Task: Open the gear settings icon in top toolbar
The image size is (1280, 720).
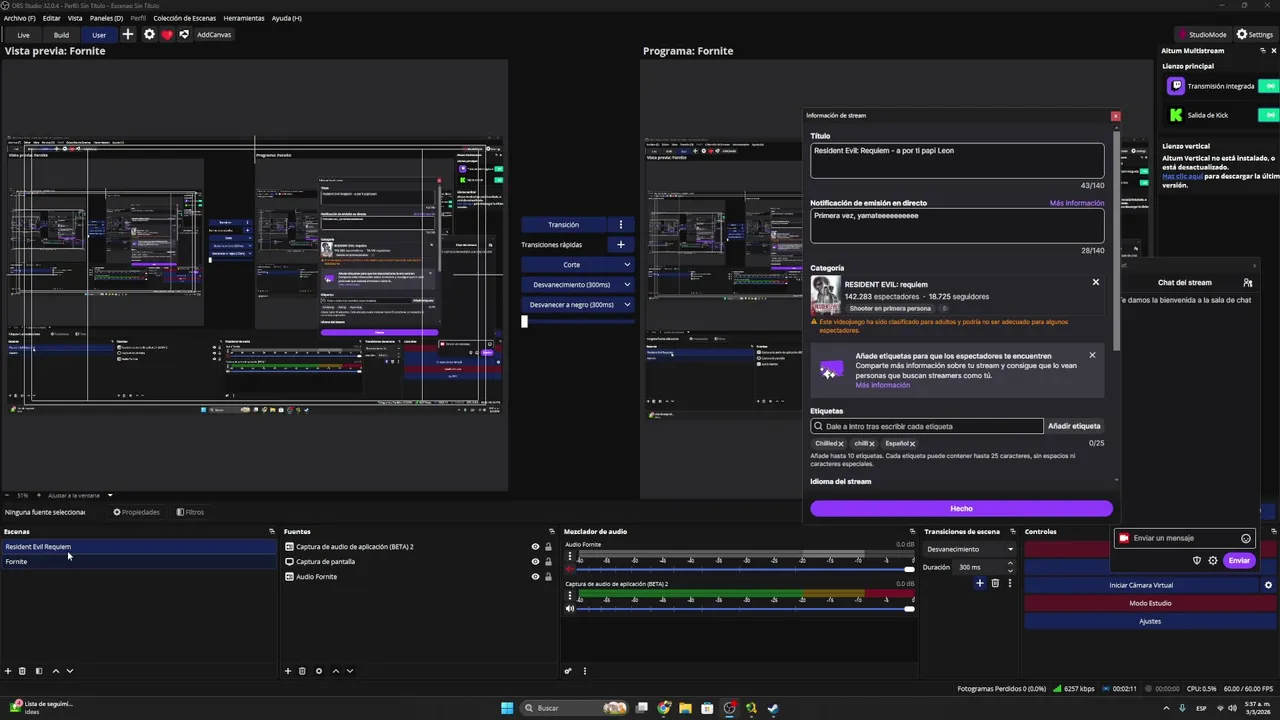Action: pos(149,34)
